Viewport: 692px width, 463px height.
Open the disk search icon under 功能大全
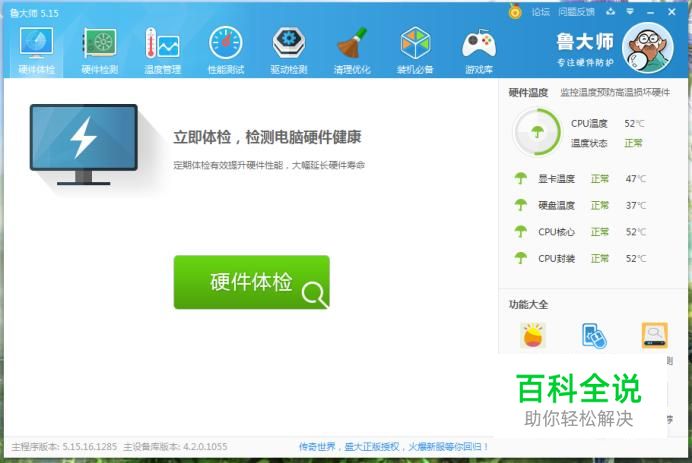pos(654,335)
